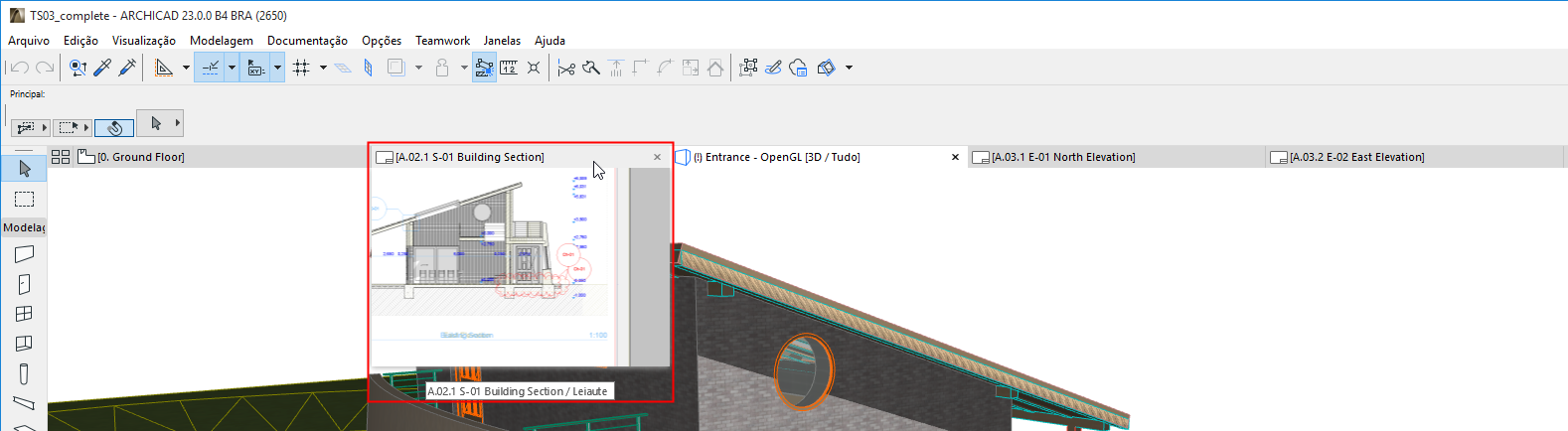The width and height of the screenshot is (1568, 431).
Task: Click the large Arrow tool button in info box
Action: [155, 123]
